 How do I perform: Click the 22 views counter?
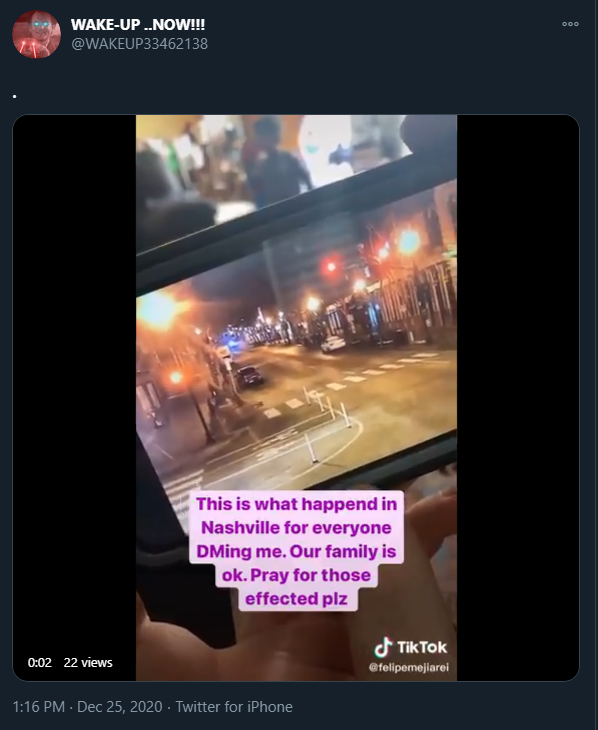tap(88, 662)
